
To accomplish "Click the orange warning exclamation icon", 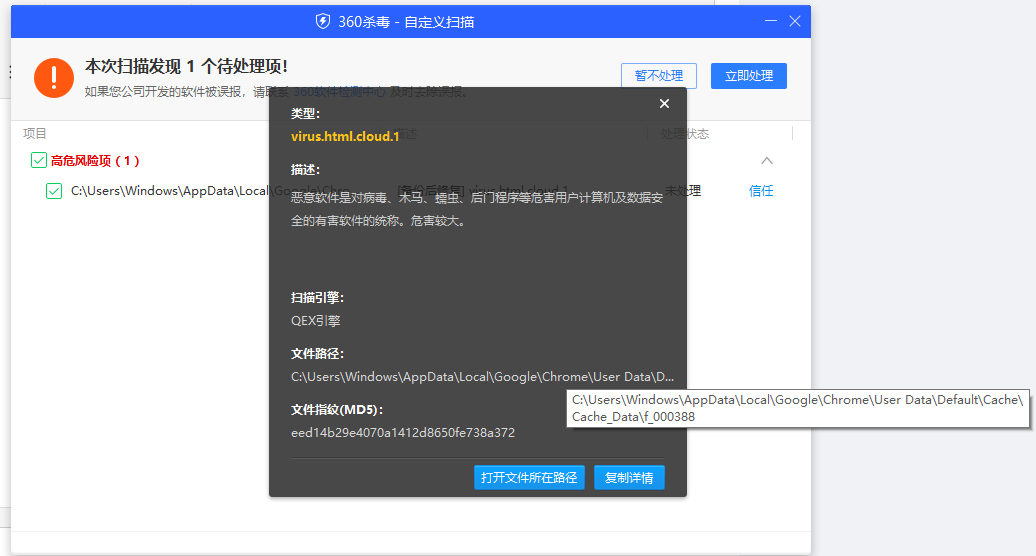I will tap(54, 78).
